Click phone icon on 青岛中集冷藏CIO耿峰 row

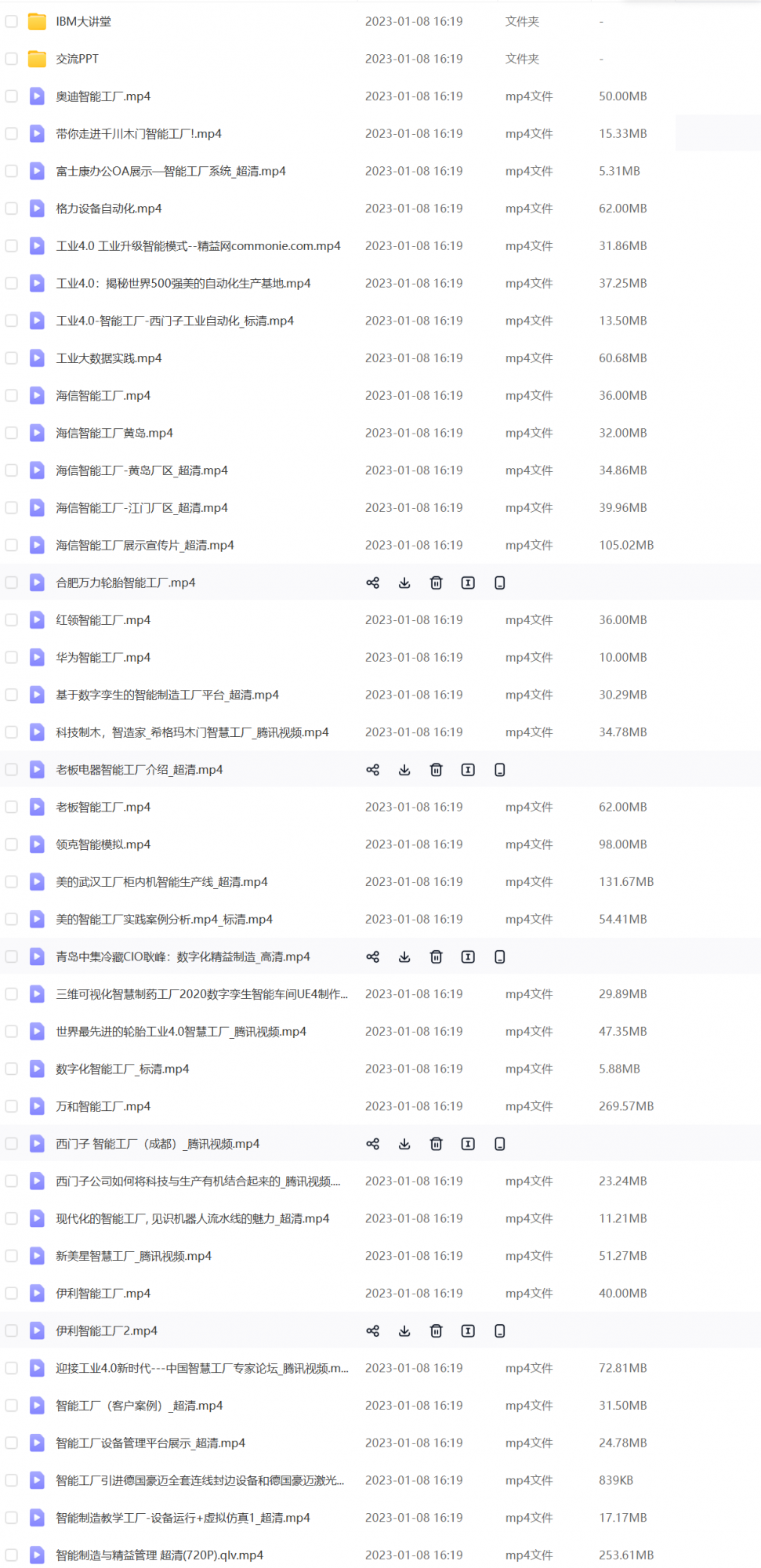pos(499,956)
